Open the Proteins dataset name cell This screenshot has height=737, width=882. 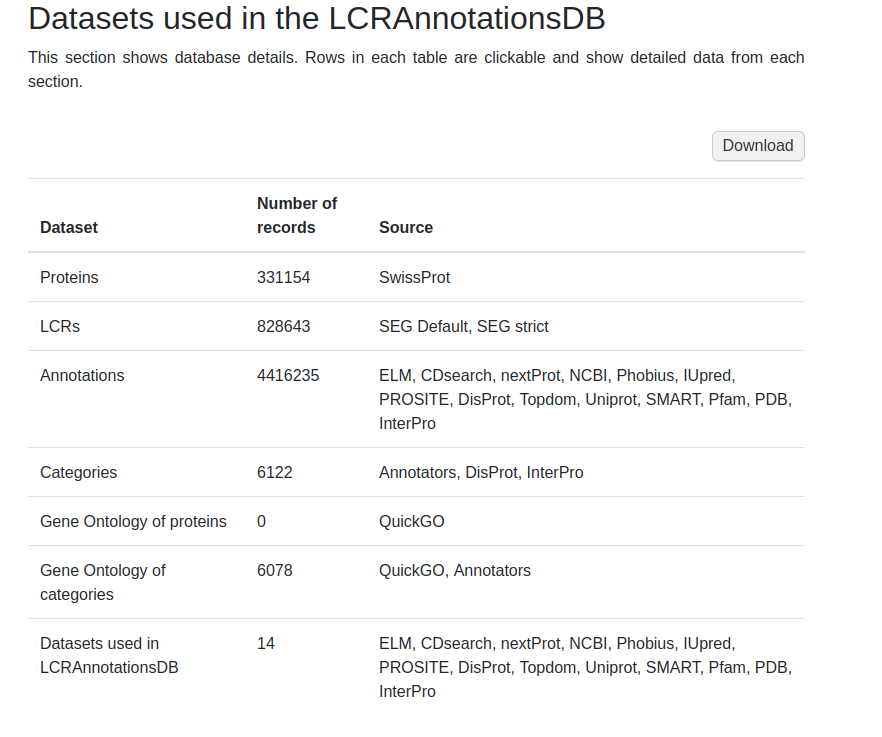pyautogui.click(x=69, y=277)
